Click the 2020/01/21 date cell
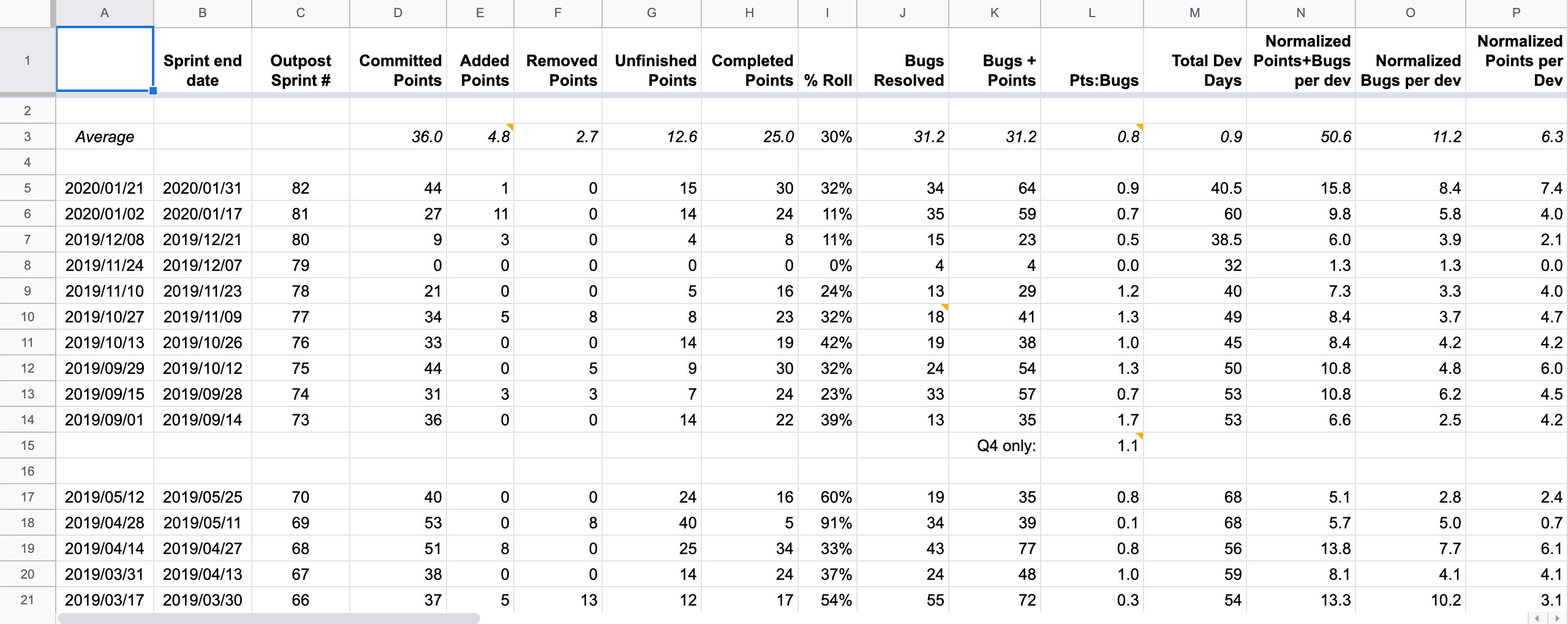 pyautogui.click(x=105, y=188)
